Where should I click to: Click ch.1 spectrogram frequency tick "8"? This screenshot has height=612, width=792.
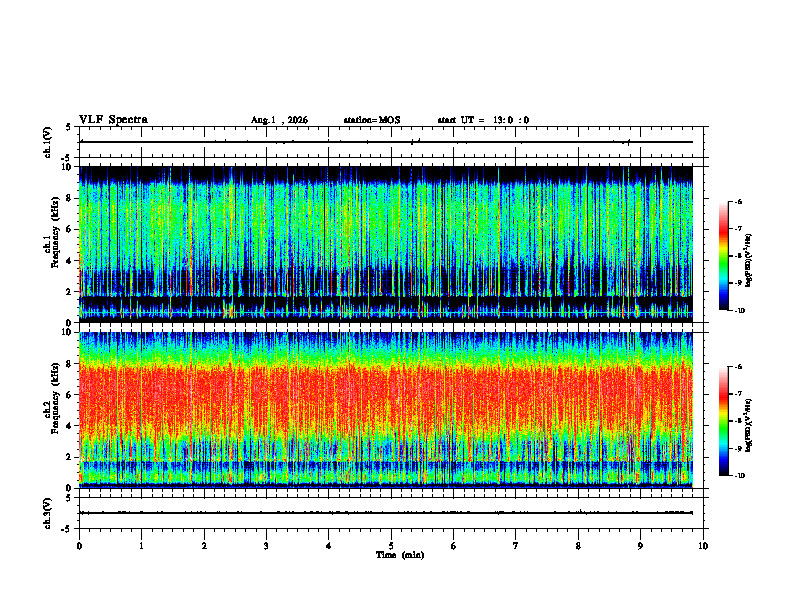(x=70, y=198)
